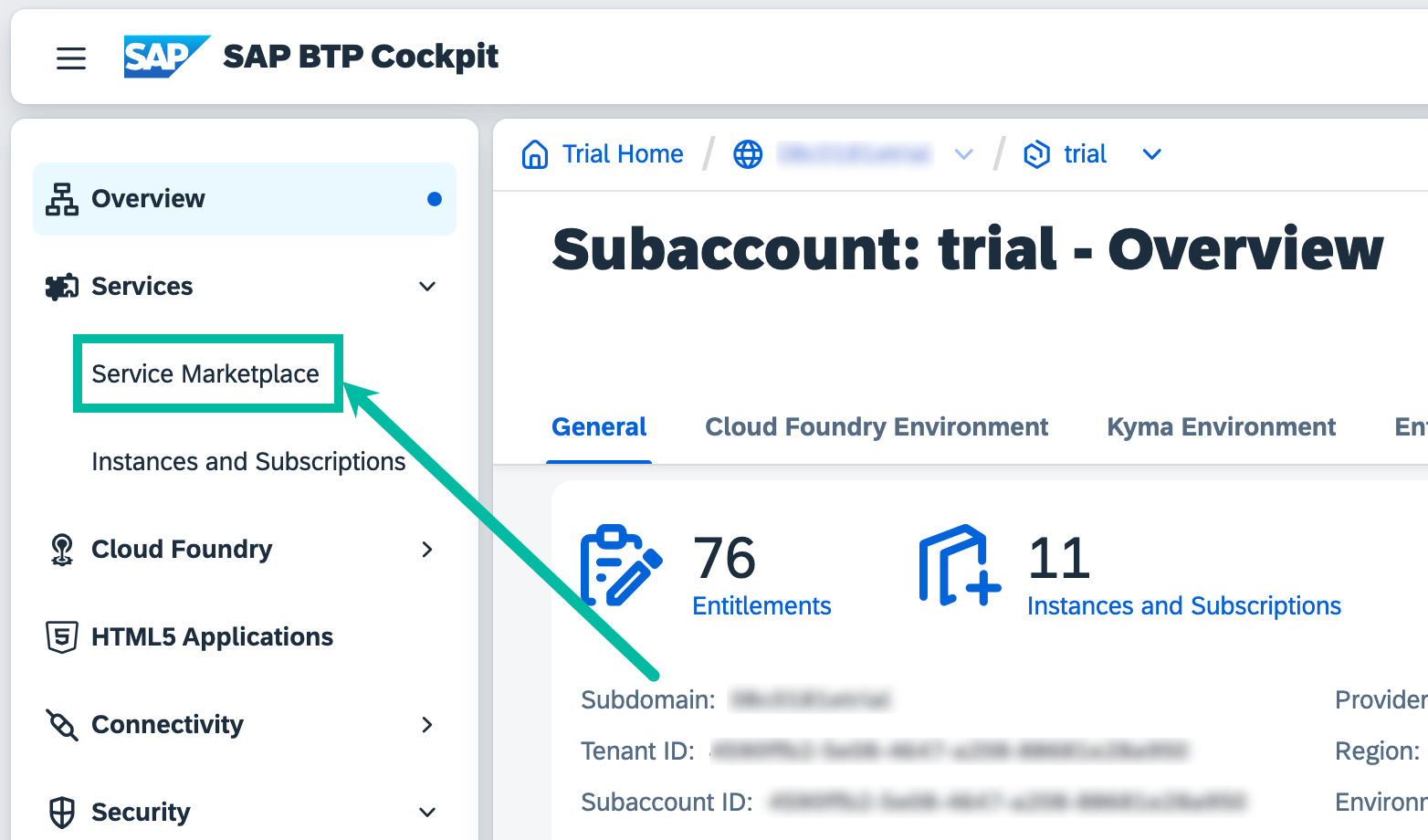Click the Security shield icon
The width and height of the screenshot is (1428, 840).
click(x=60, y=811)
